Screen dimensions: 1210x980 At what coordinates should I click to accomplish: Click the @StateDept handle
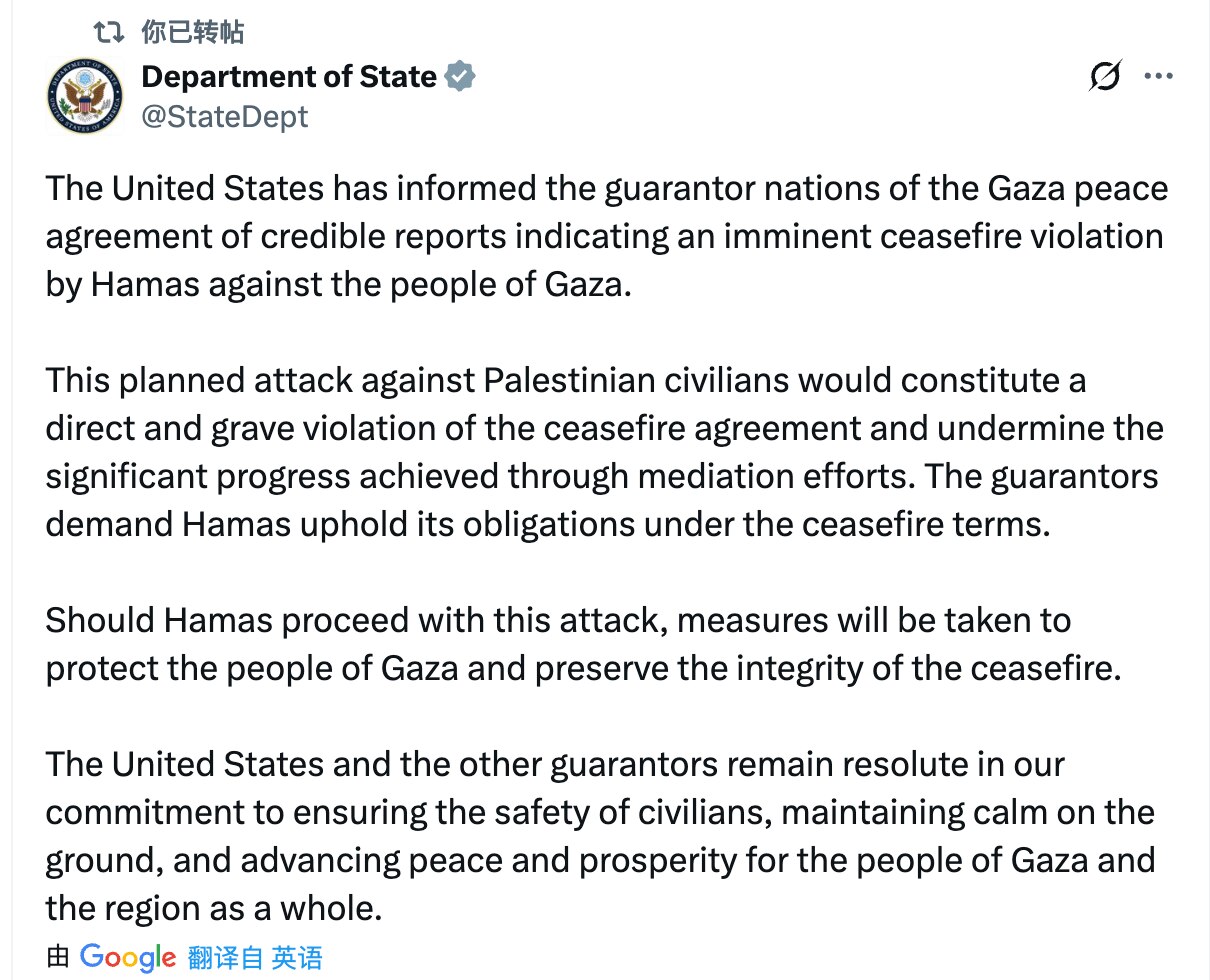coord(224,117)
